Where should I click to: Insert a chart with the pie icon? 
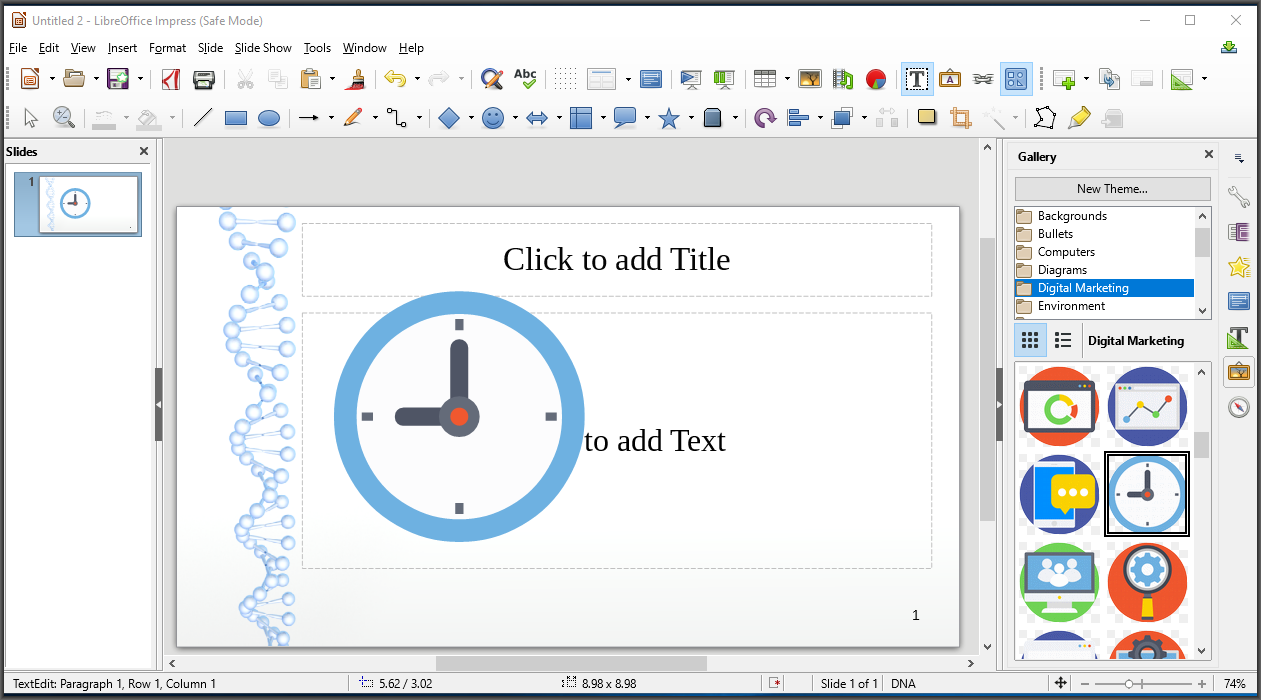pyautogui.click(x=876, y=79)
